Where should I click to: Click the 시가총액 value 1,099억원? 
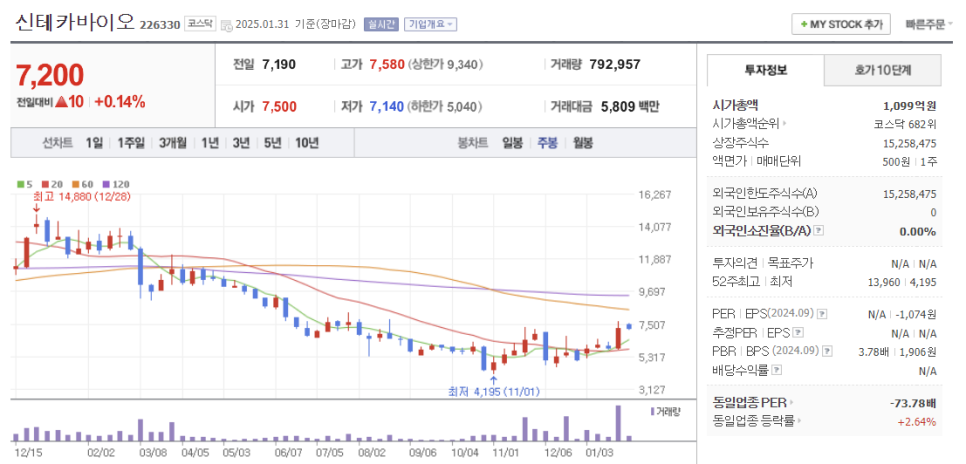pyautogui.click(x=910, y=105)
